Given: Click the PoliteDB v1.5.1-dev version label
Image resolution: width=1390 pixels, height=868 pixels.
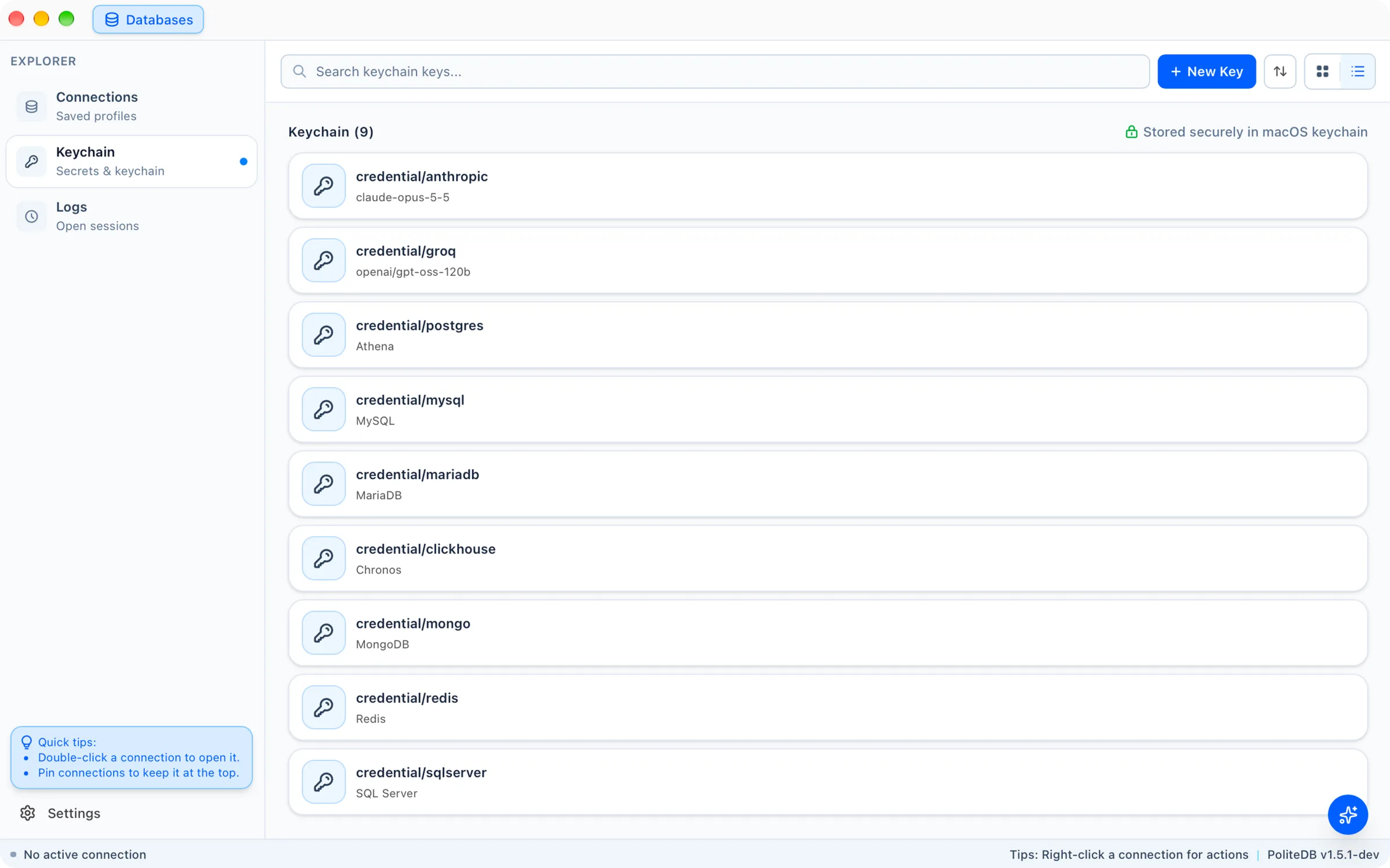Looking at the screenshot, I should pyautogui.click(x=1323, y=854).
